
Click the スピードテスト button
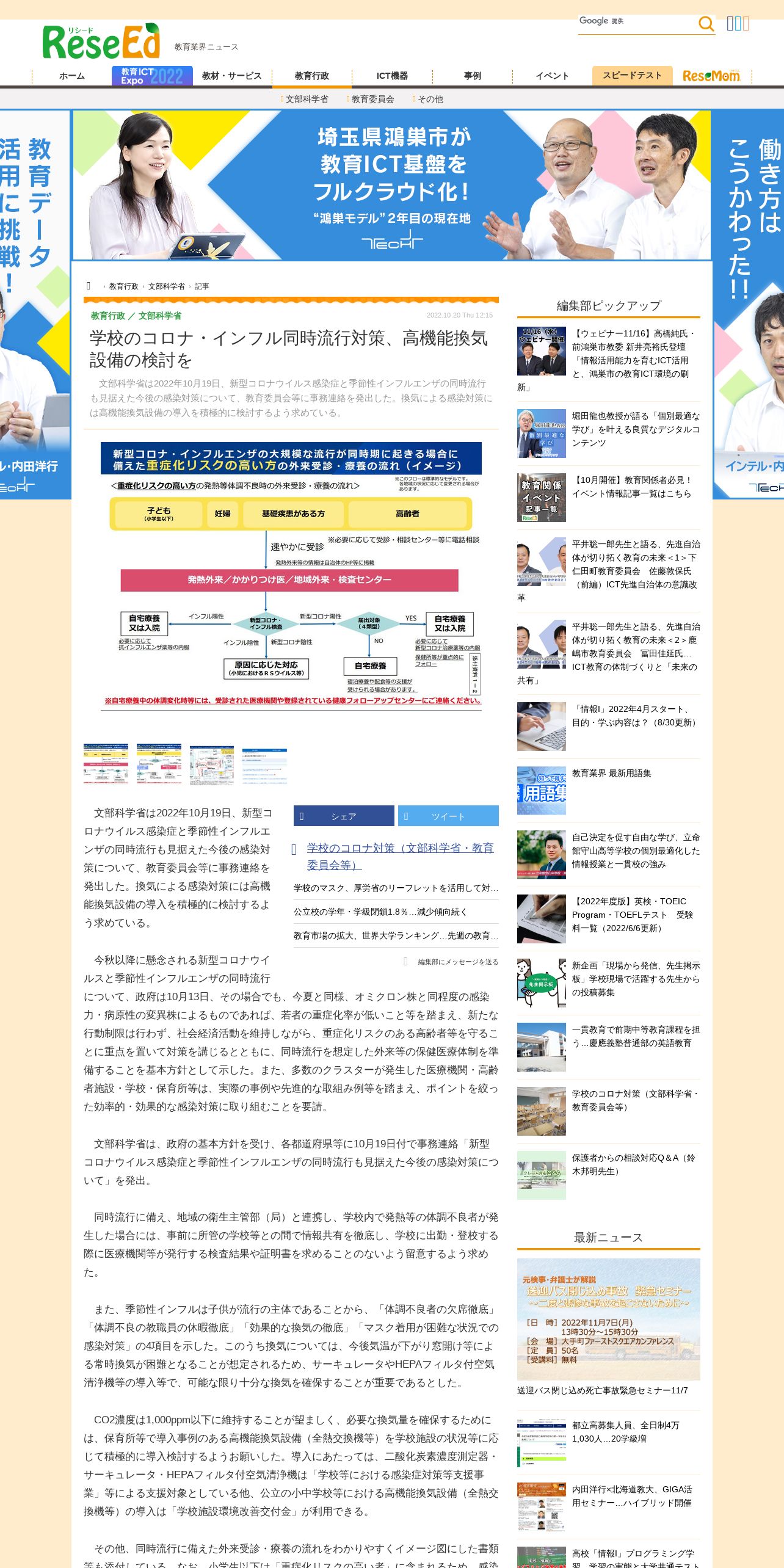point(633,75)
